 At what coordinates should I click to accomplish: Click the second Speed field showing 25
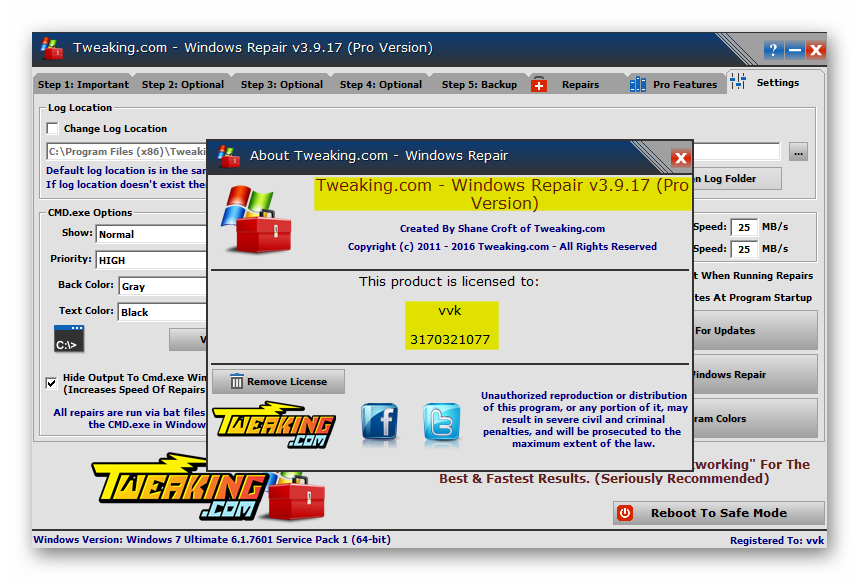[x=744, y=249]
